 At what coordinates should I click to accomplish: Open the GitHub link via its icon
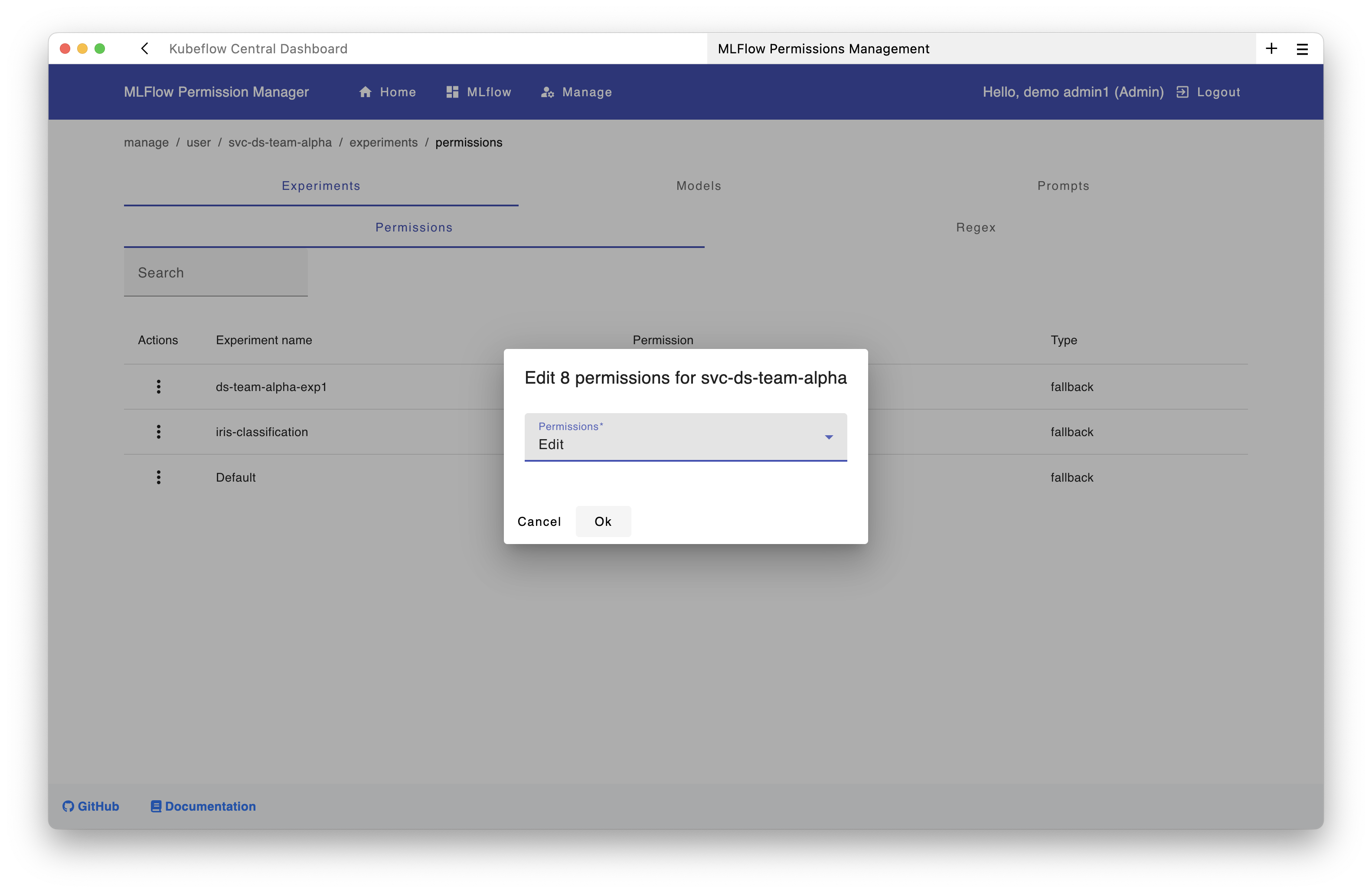click(x=68, y=806)
